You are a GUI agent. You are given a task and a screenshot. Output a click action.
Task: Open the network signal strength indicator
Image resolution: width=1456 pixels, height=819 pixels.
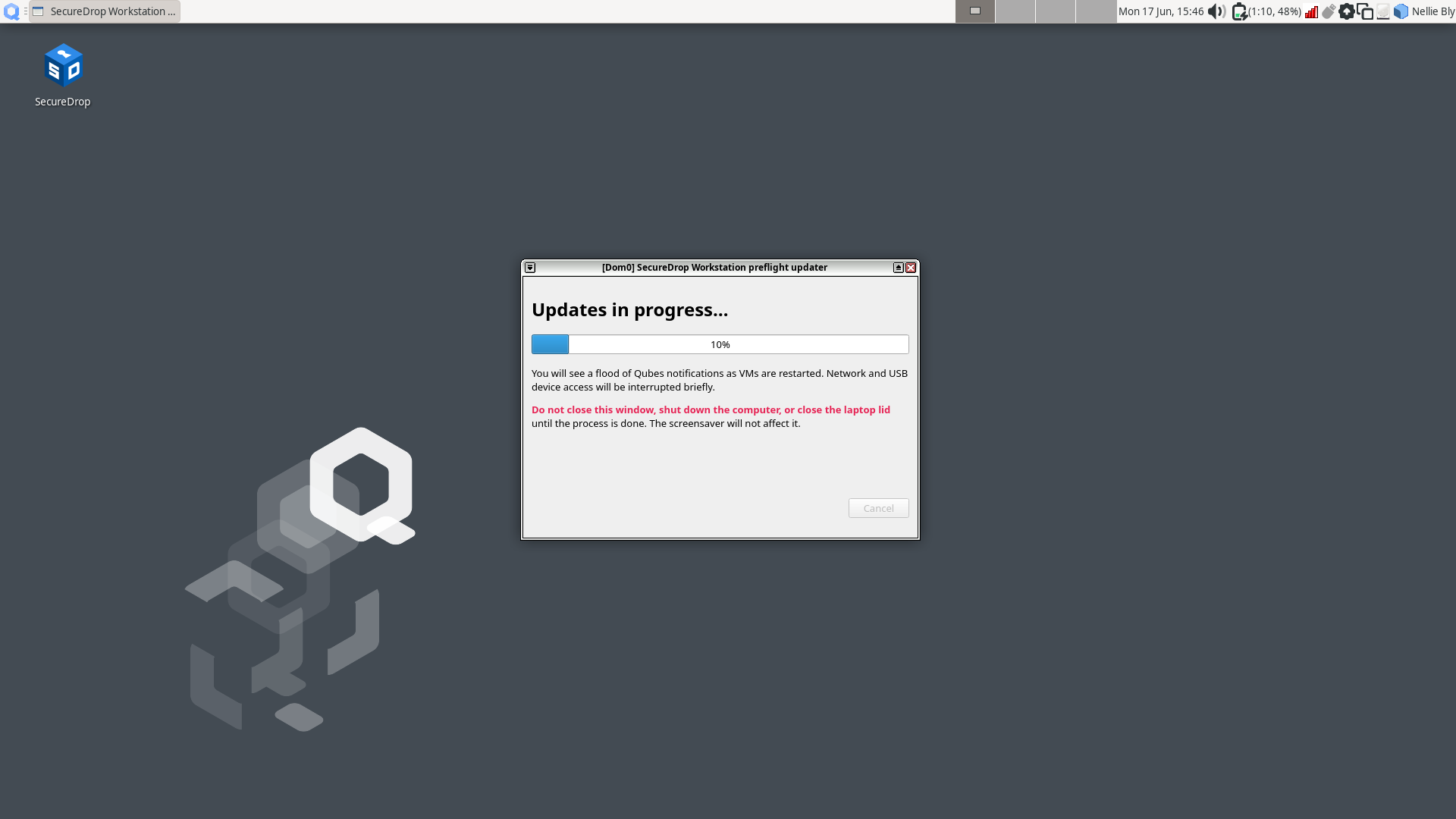point(1312,11)
